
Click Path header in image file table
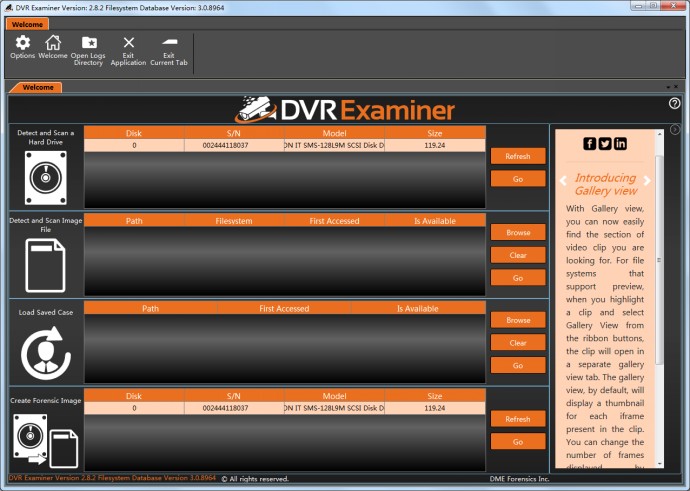click(x=134, y=221)
